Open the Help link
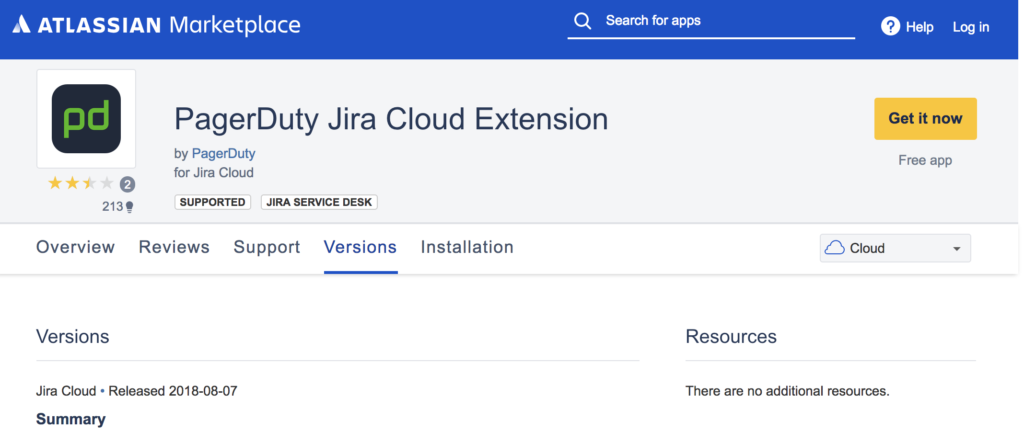The width and height of the screenshot is (1024, 432). coord(920,27)
